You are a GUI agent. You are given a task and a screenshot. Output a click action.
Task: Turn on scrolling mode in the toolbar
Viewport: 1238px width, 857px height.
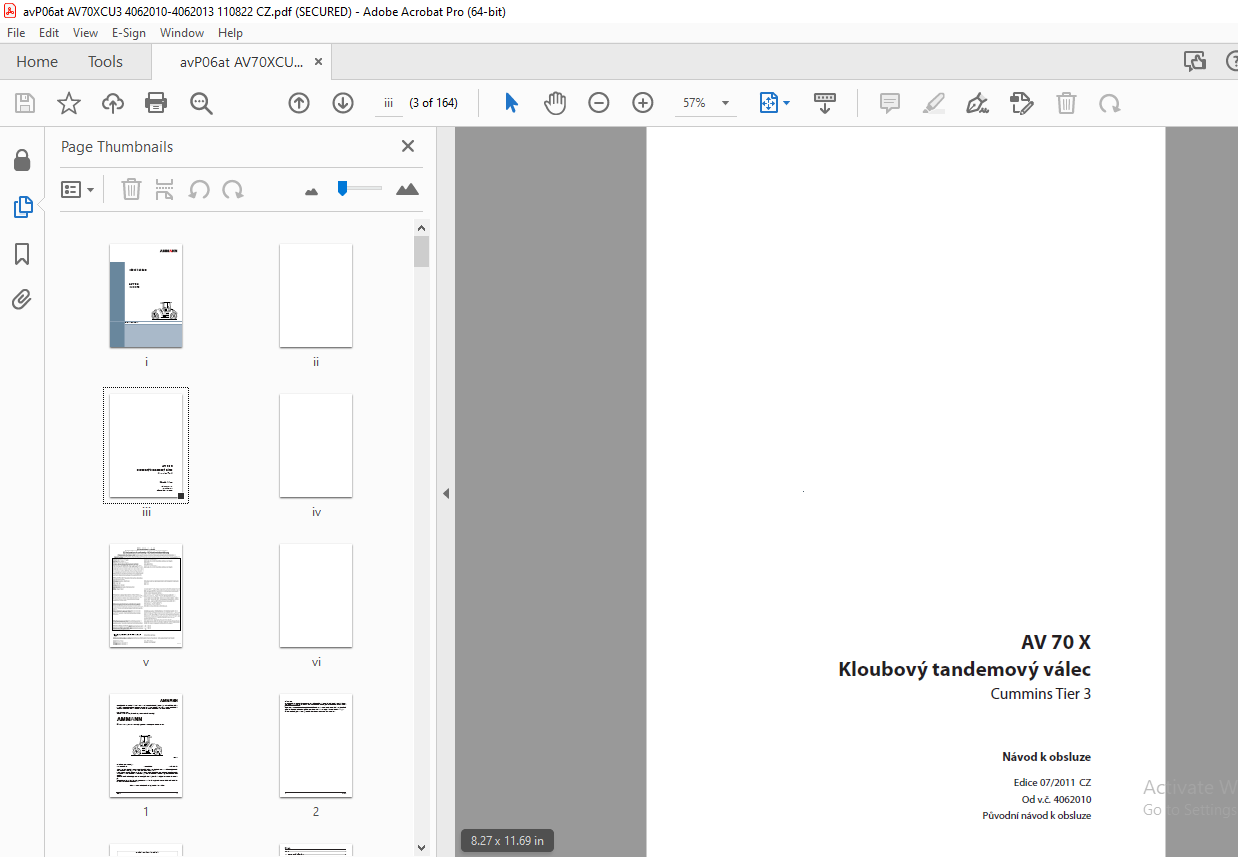coord(825,103)
